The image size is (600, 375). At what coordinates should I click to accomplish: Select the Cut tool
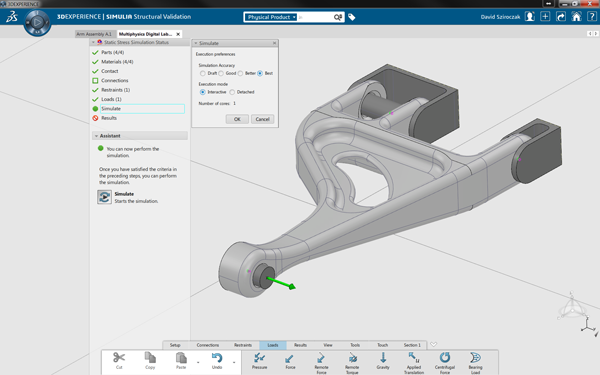click(119, 360)
